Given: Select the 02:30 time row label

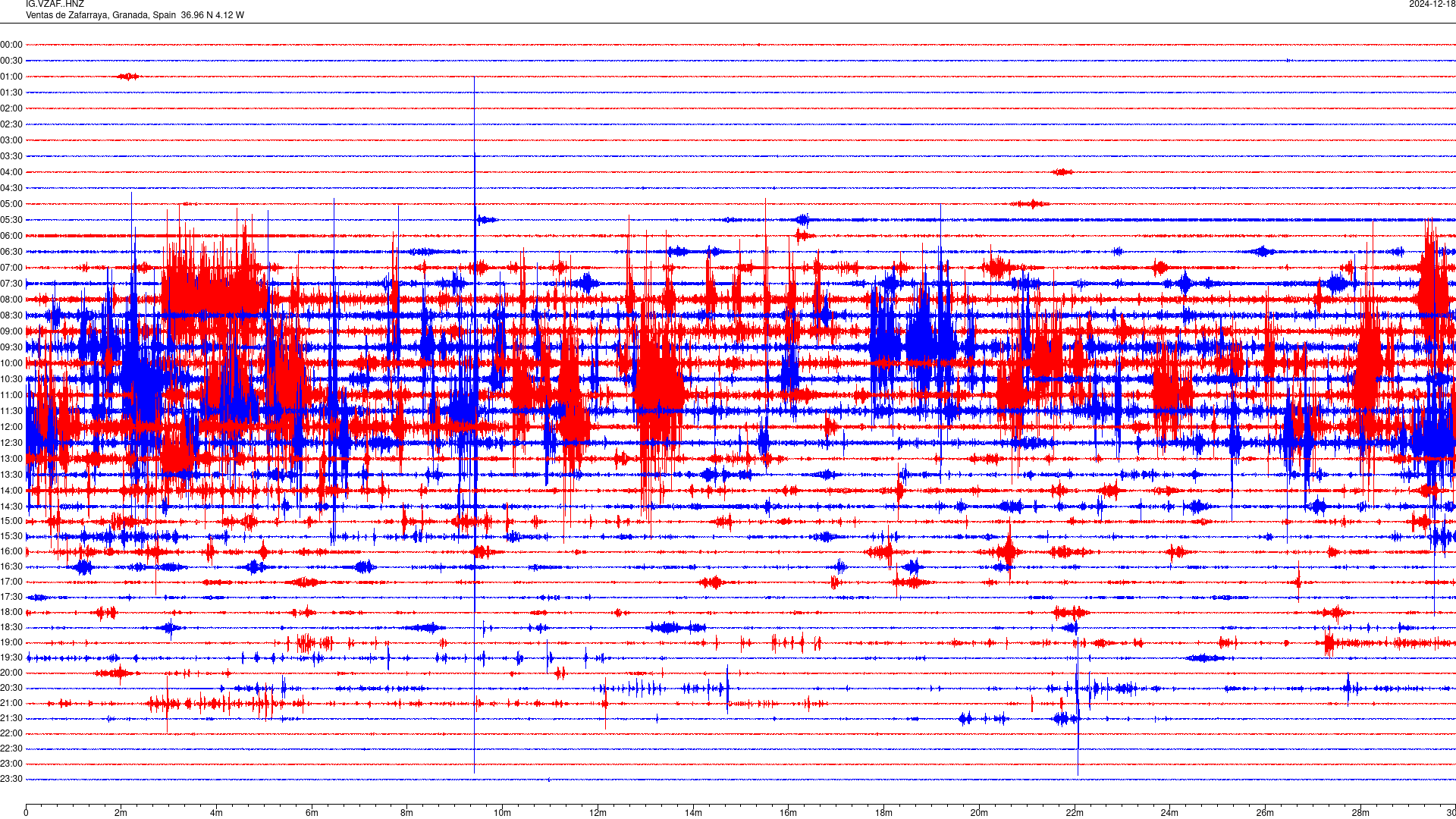Looking at the screenshot, I should [11, 124].
